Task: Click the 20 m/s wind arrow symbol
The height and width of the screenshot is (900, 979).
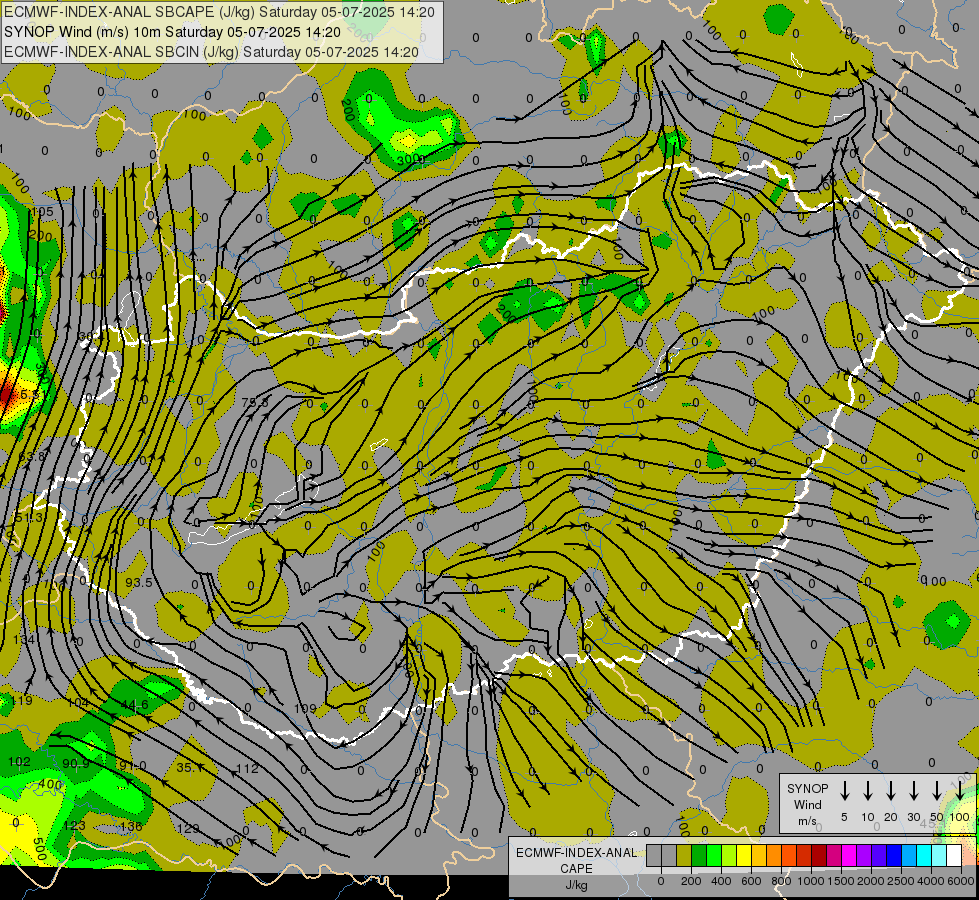Action: 891,791
